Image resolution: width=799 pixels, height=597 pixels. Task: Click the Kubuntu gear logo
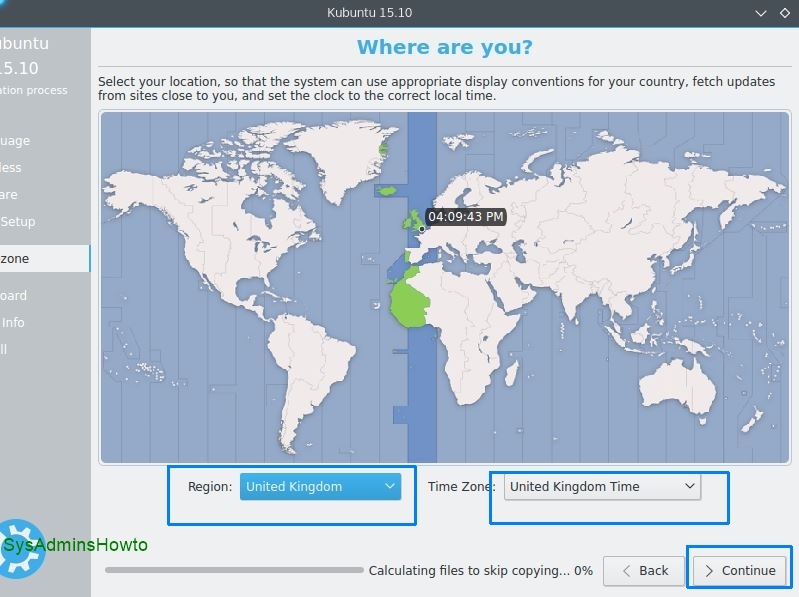click(18, 545)
